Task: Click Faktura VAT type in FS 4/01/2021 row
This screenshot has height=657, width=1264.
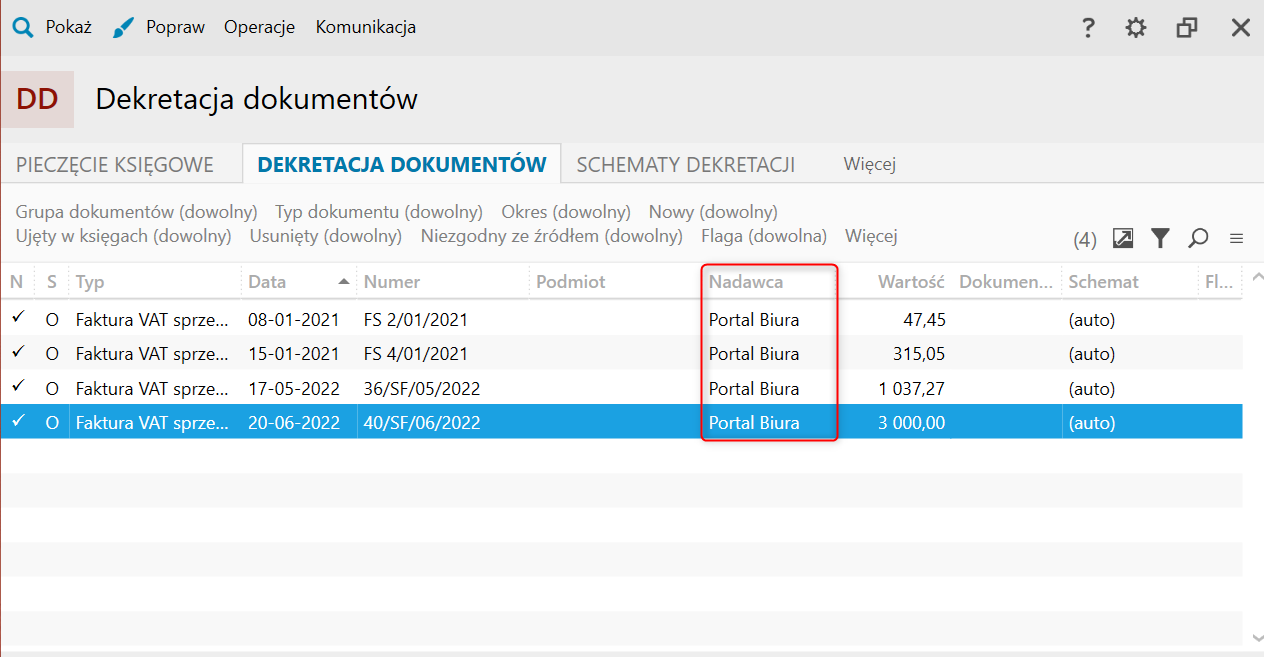Action: (x=153, y=354)
